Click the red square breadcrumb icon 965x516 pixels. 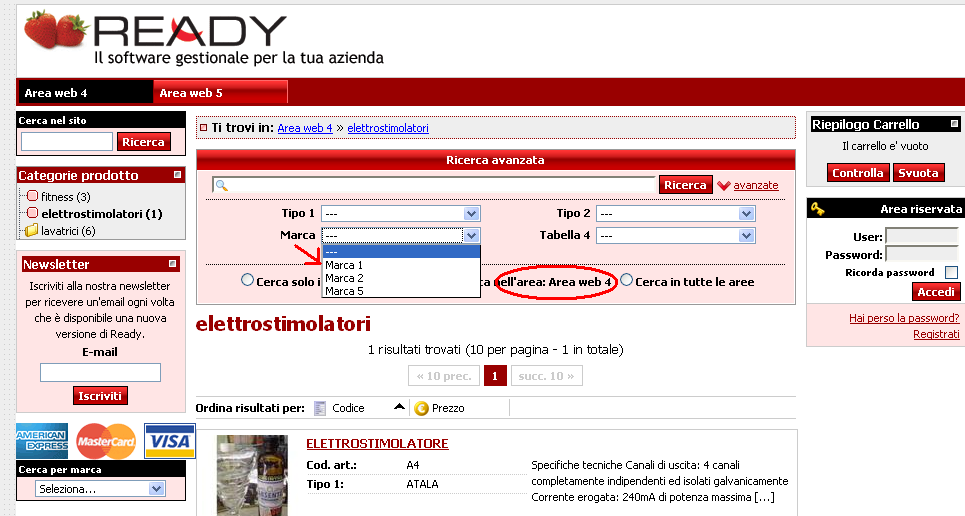[x=204, y=127]
